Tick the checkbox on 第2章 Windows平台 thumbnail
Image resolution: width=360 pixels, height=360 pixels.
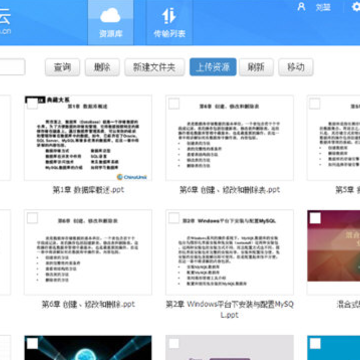click(x=174, y=218)
